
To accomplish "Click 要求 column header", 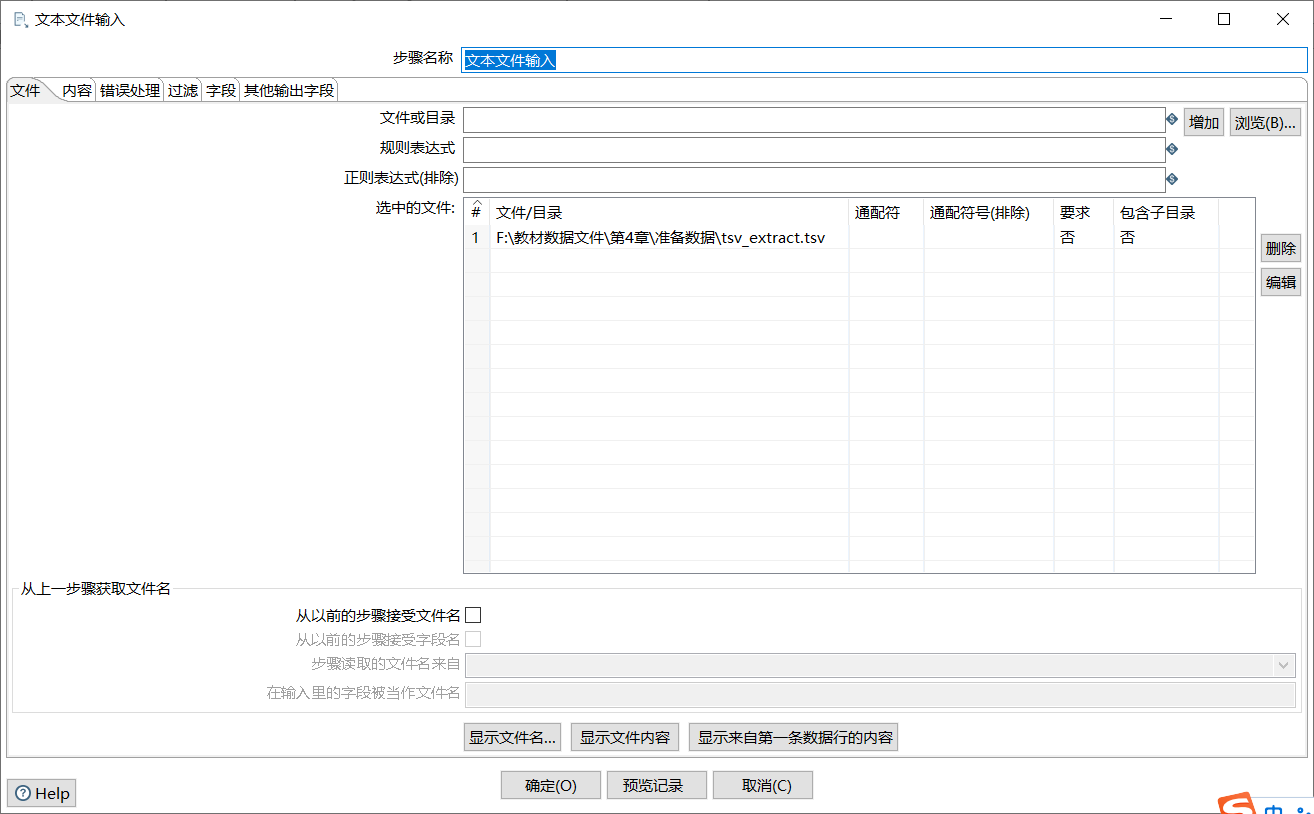I will point(1084,212).
